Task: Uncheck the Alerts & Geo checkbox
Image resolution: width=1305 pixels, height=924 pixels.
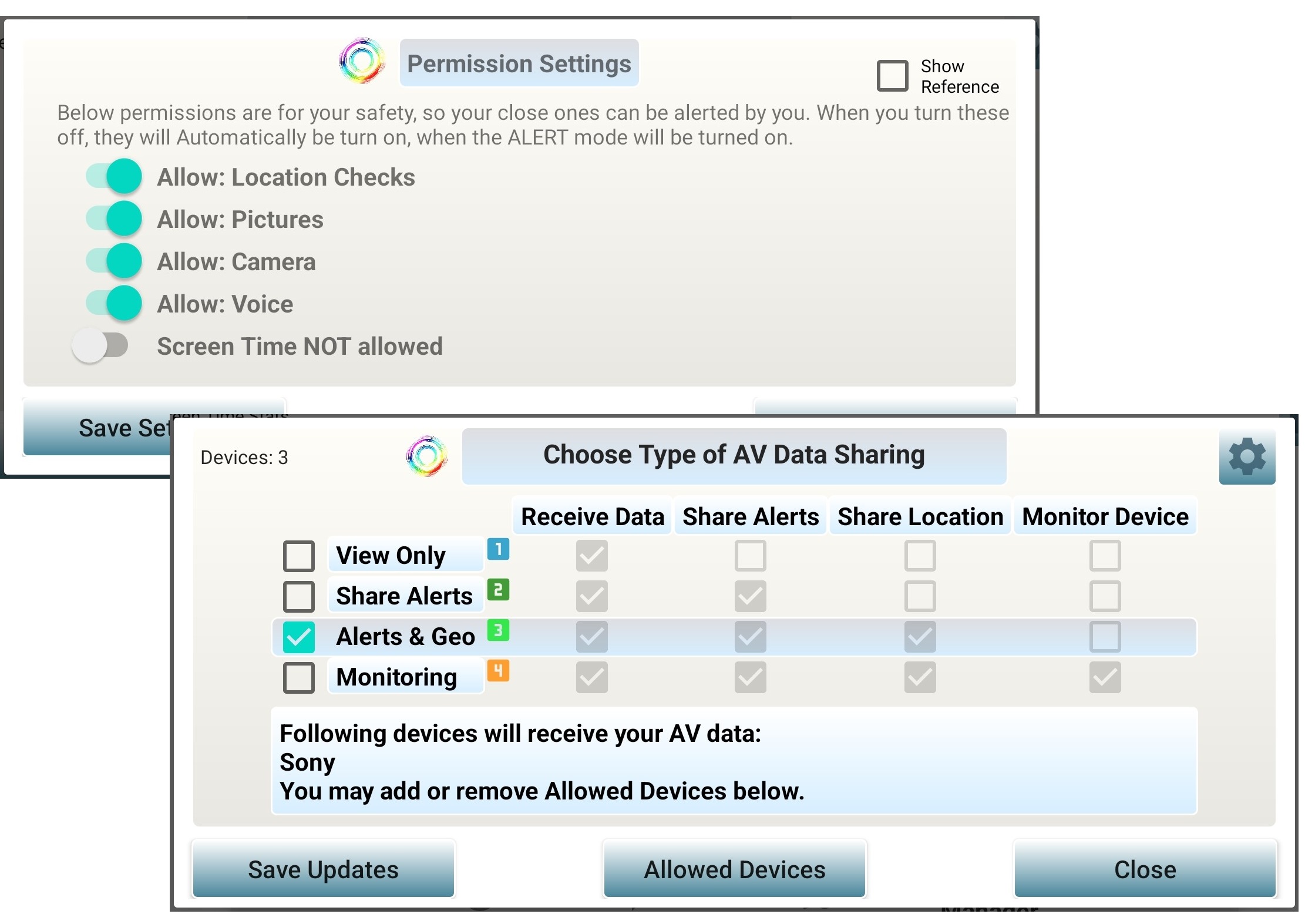Action: 298,637
